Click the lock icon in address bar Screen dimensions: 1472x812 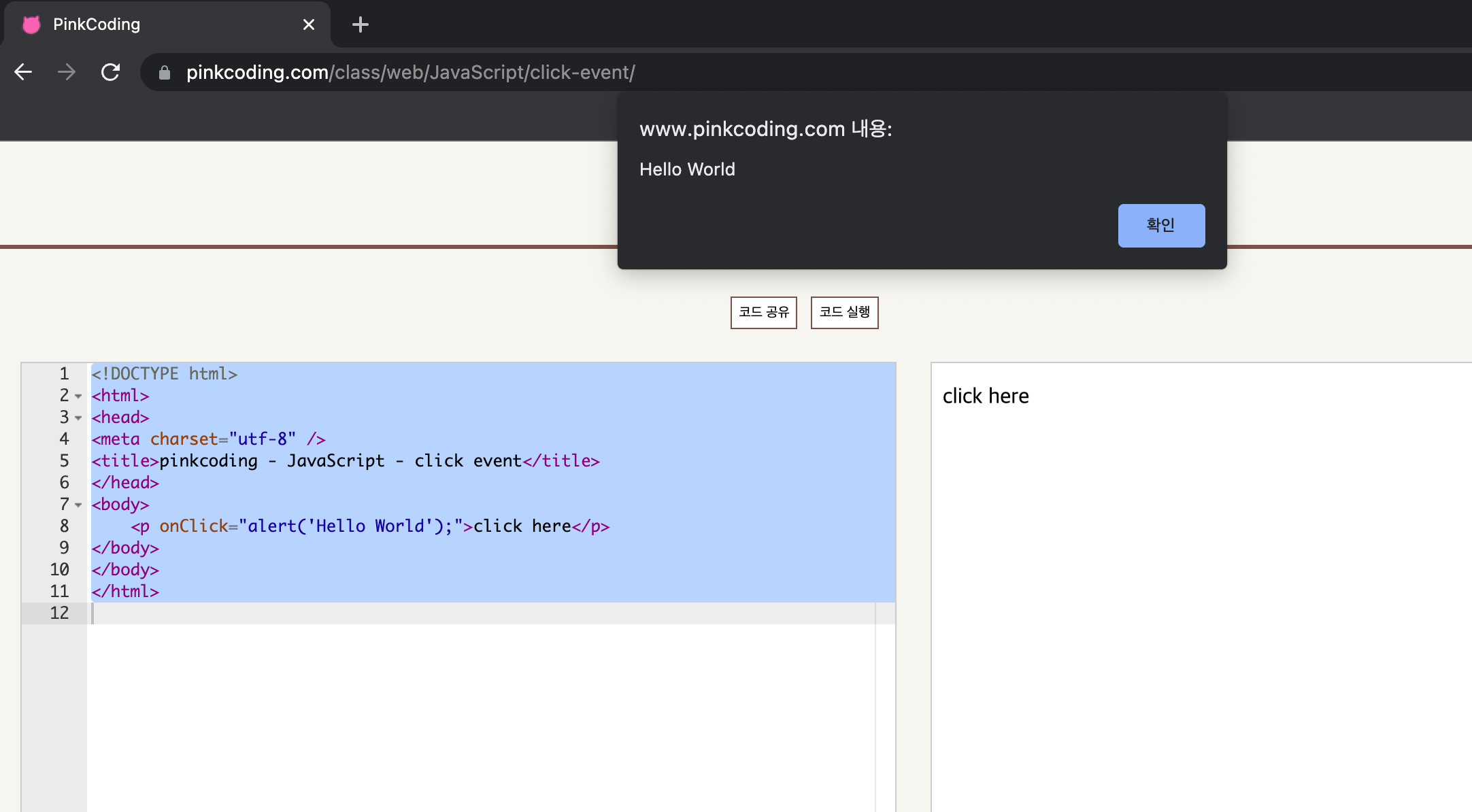pos(165,72)
